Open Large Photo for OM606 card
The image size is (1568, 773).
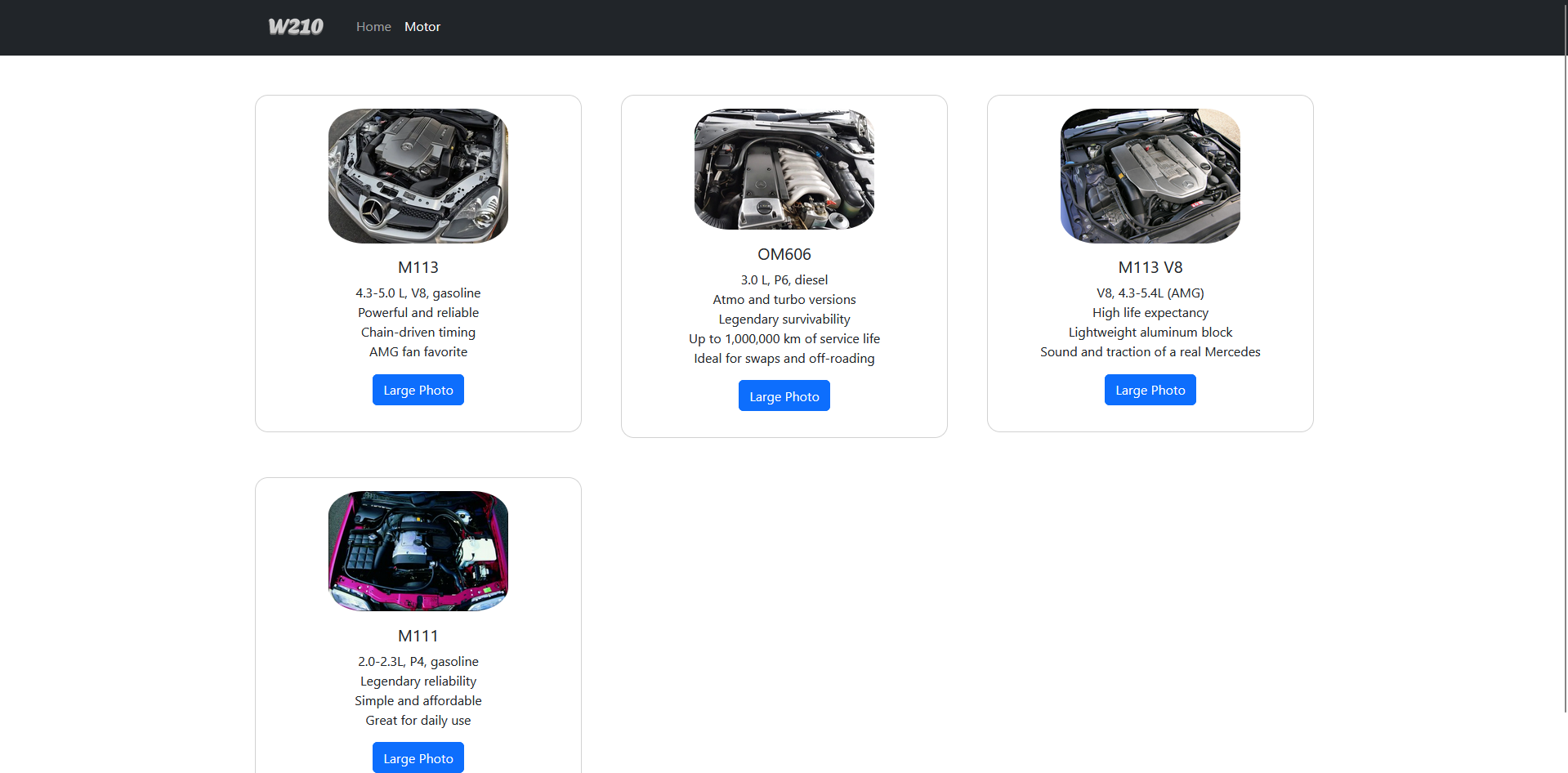(x=784, y=395)
